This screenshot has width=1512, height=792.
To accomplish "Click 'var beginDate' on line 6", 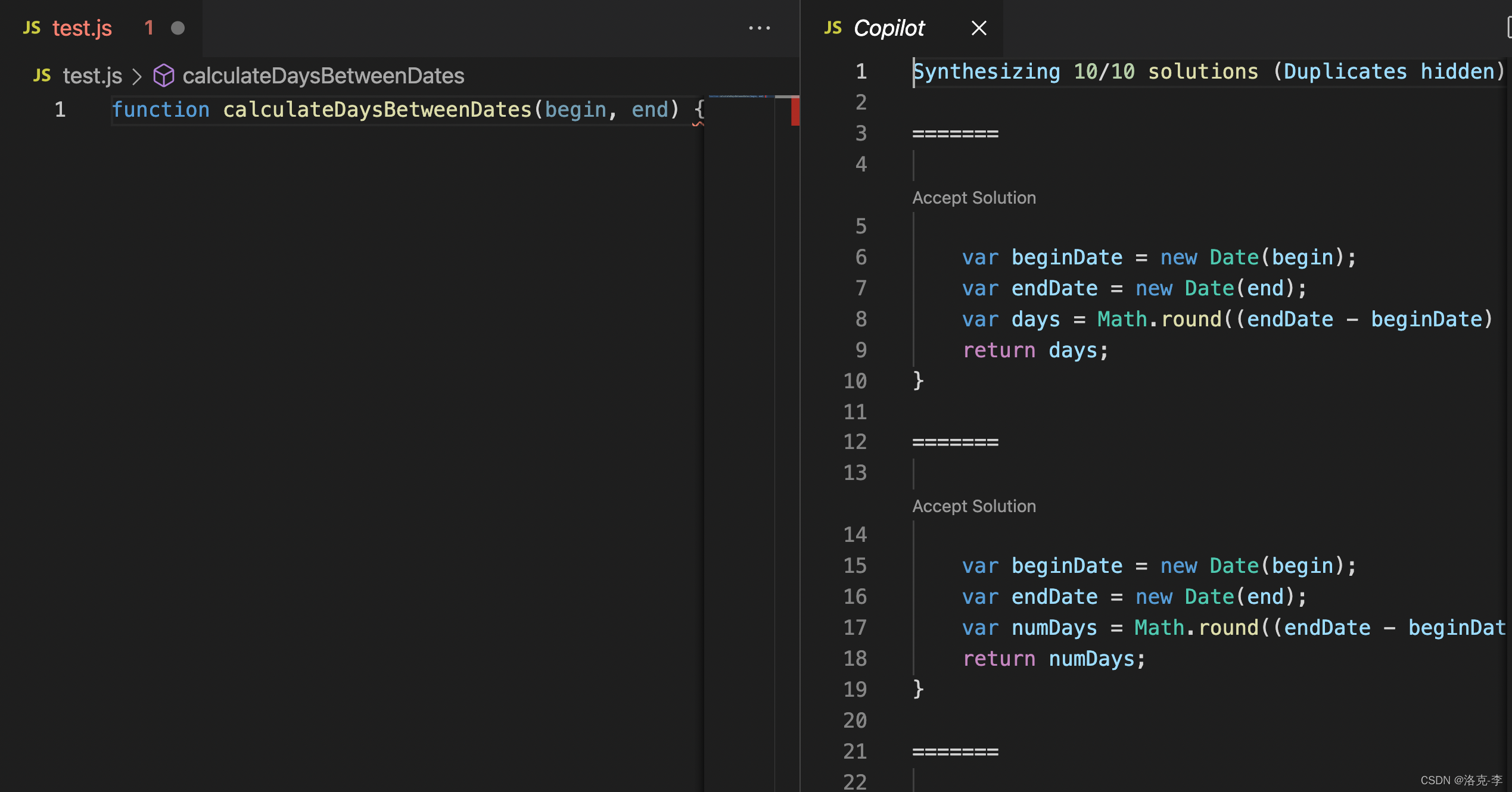I will (x=1042, y=257).
